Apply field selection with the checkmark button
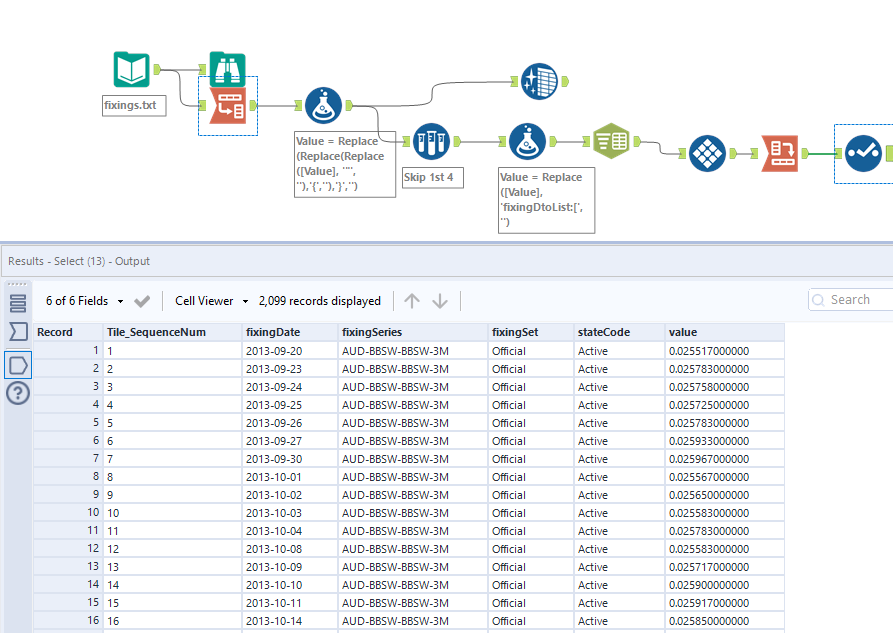Screen dimensions: 893x633 point(141,300)
